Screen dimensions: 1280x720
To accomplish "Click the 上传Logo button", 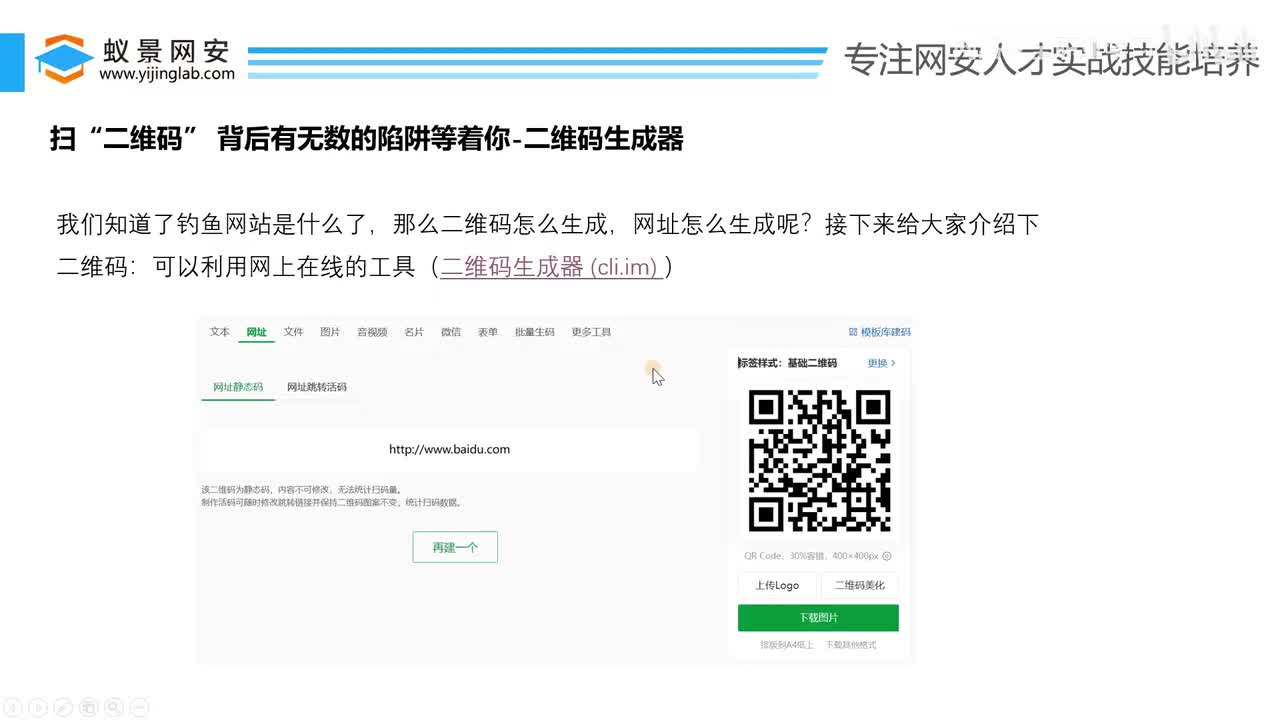I will (x=777, y=585).
